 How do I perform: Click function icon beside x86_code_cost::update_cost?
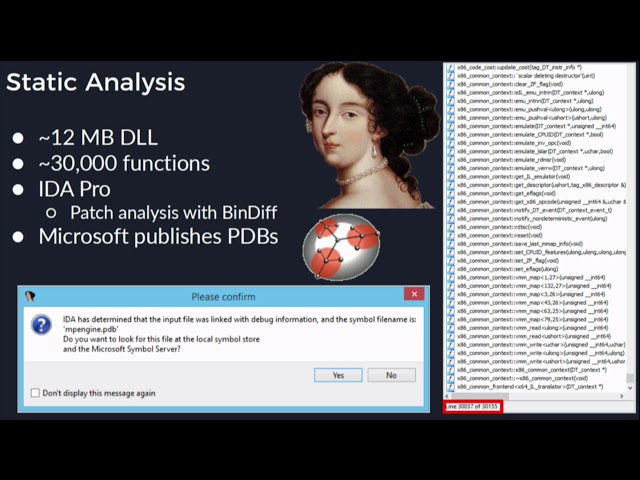point(450,67)
